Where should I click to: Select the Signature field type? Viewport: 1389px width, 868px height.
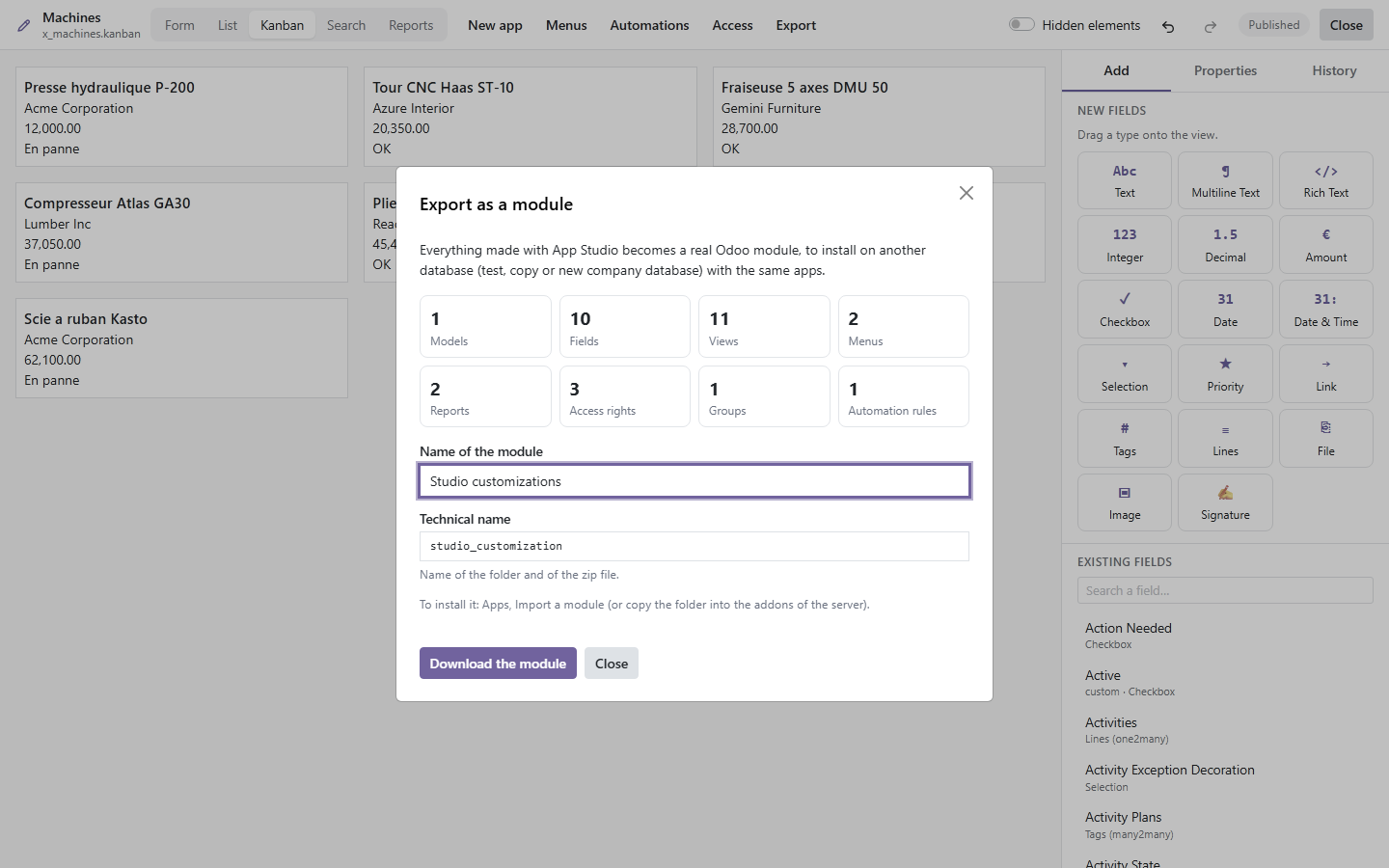[1225, 502]
